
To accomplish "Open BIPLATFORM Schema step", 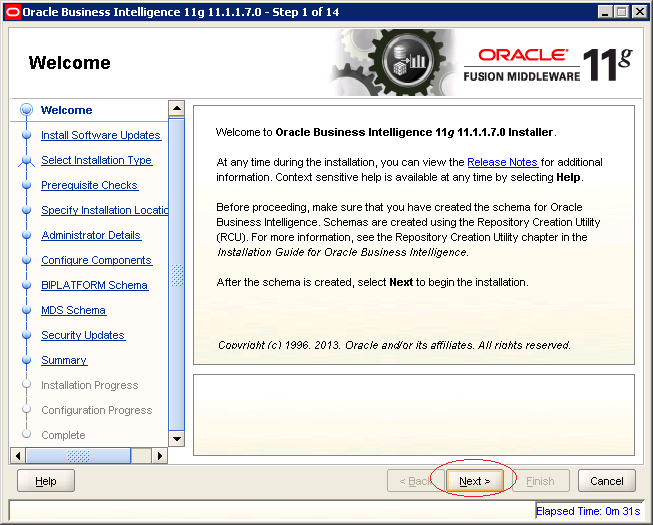I will tap(95, 285).
